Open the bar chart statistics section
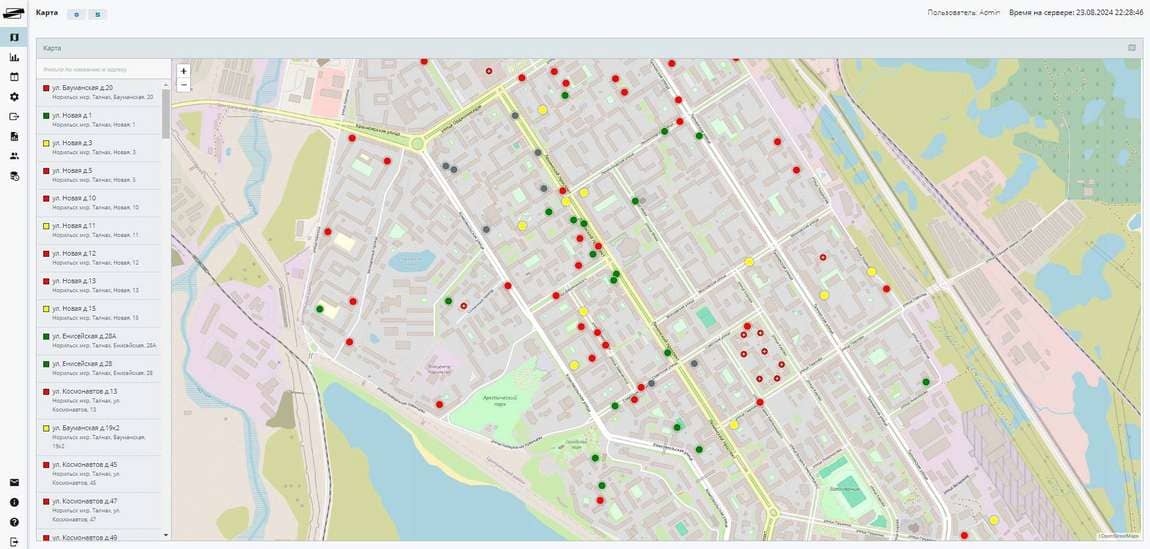 (x=14, y=58)
